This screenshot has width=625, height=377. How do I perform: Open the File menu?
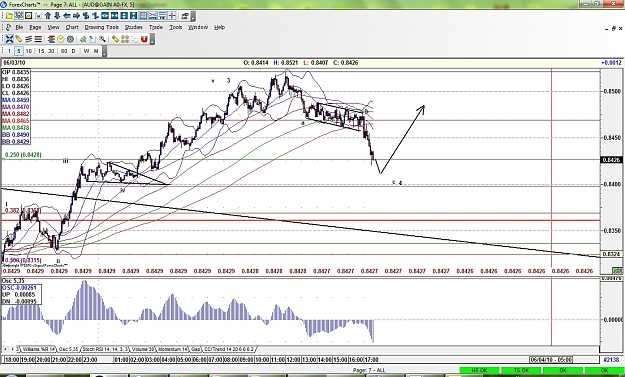pos(19,27)
